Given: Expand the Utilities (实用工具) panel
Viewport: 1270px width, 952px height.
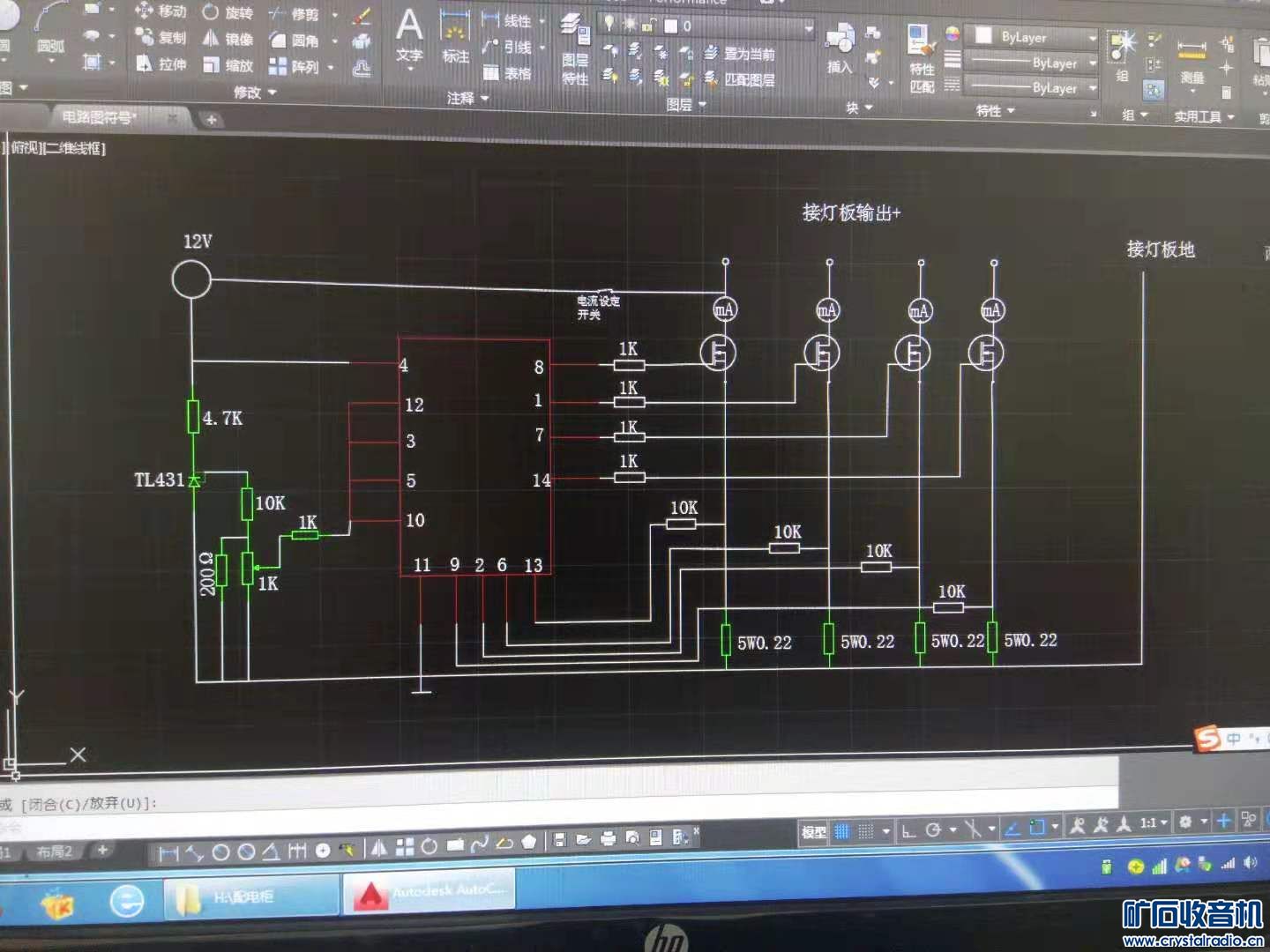Looking at the screenshot, I should [1204, 116].
